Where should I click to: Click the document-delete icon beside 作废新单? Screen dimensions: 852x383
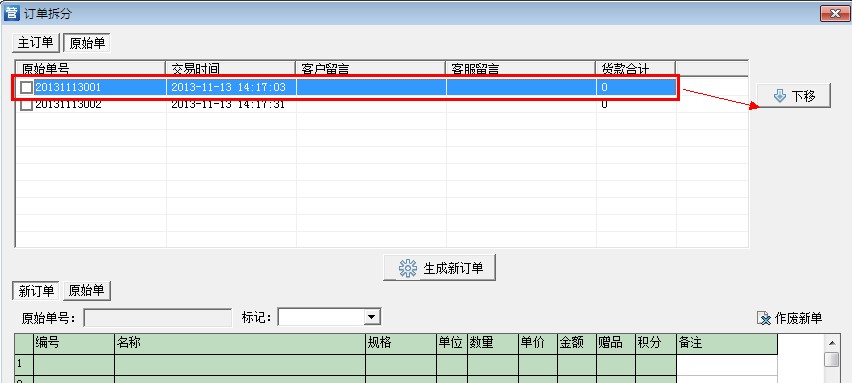(x=764, y=318)
